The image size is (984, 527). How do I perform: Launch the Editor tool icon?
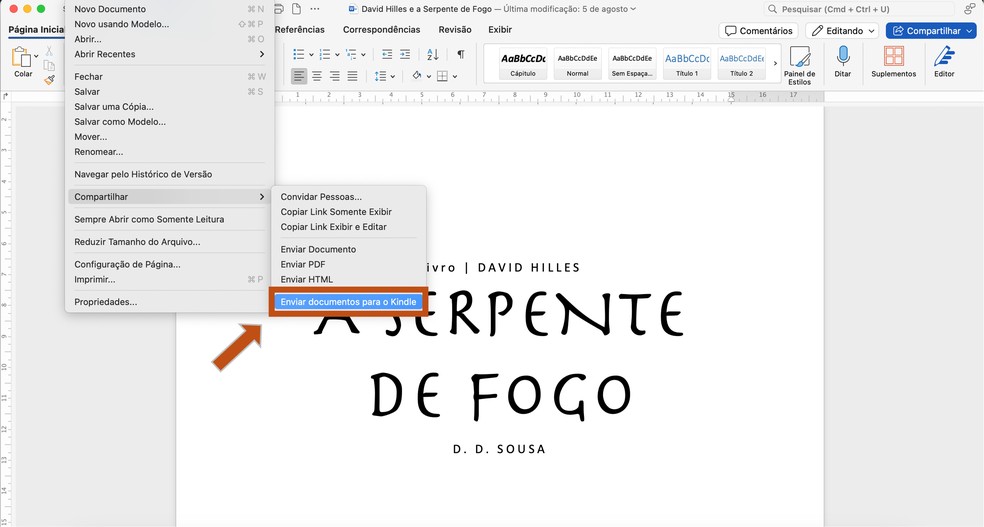(943, 57)
